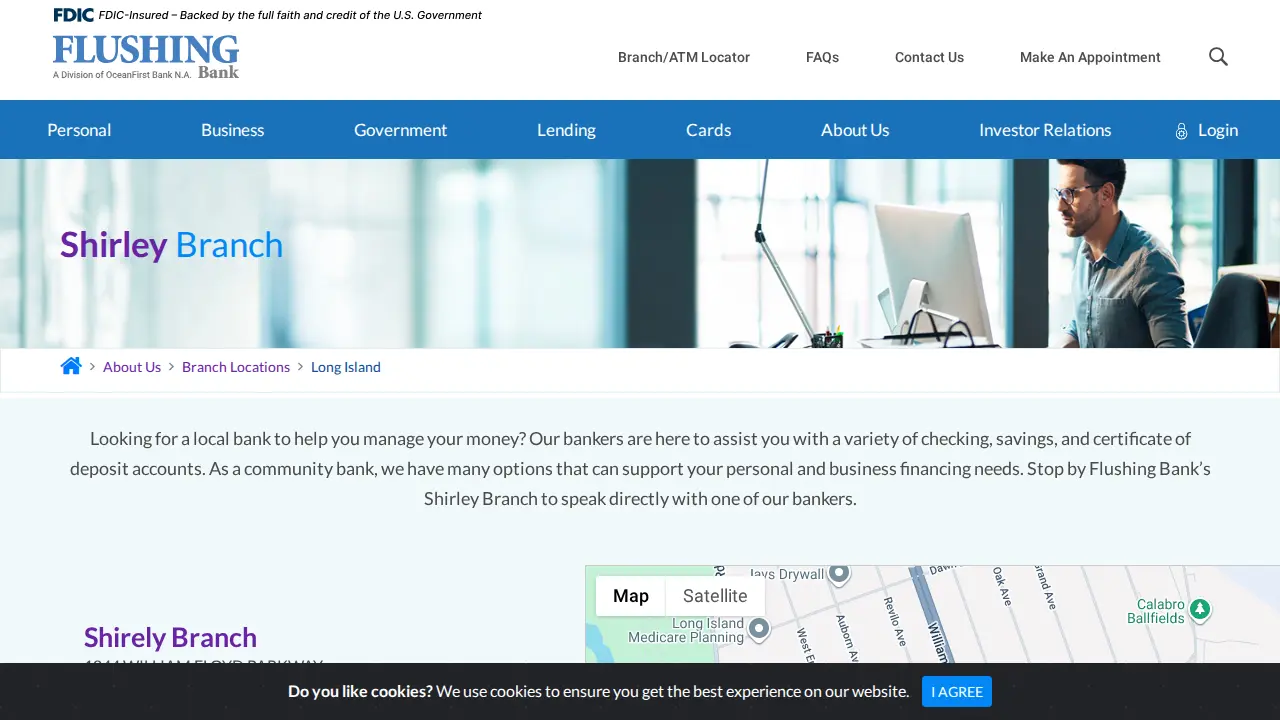Image resolution: width=1280 pixels, height=720 pixels.
Task: Click the Shirley Branch page heading
Action: (172, 245)
